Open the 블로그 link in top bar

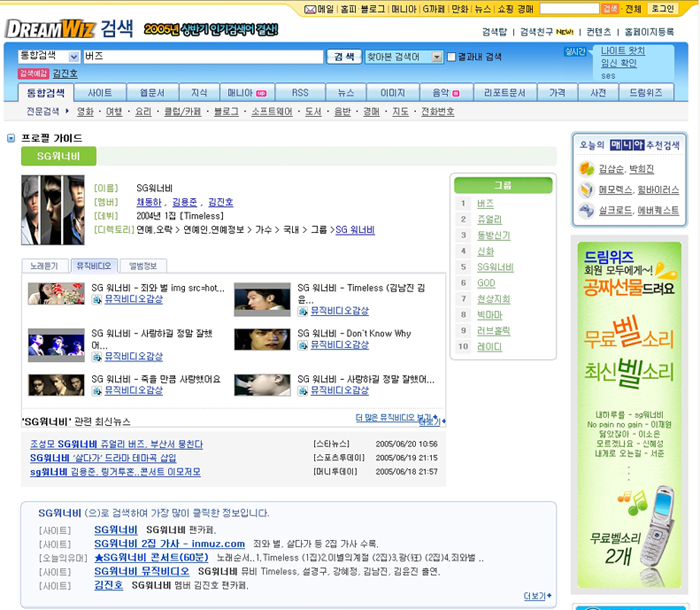[373, 9]
